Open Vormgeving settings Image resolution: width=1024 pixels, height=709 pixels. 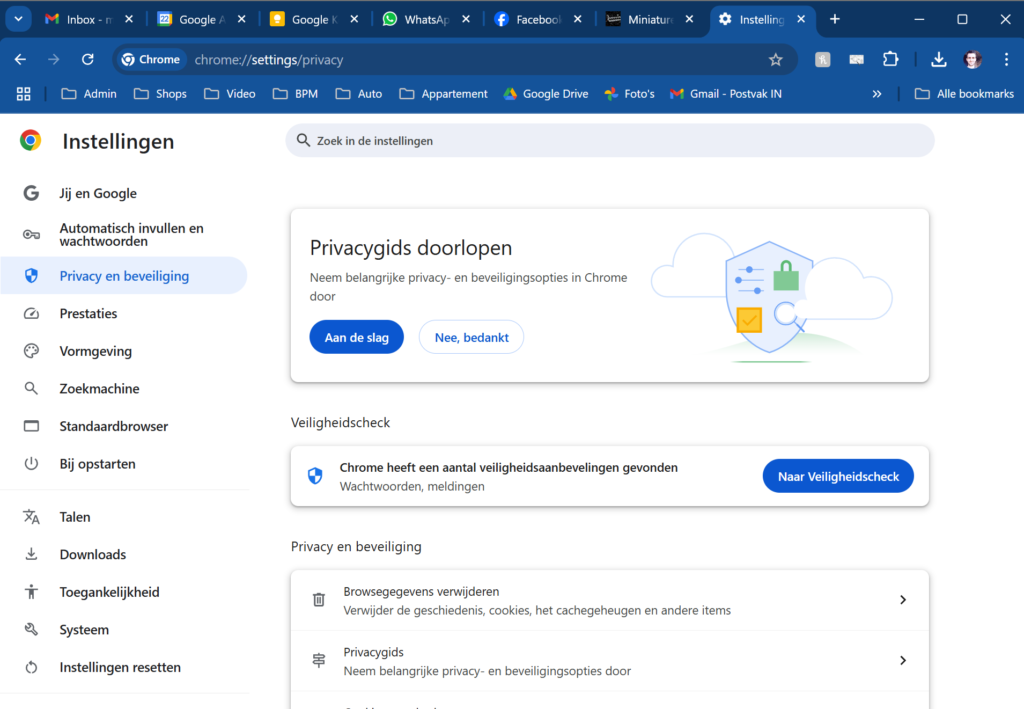point(124,351)
